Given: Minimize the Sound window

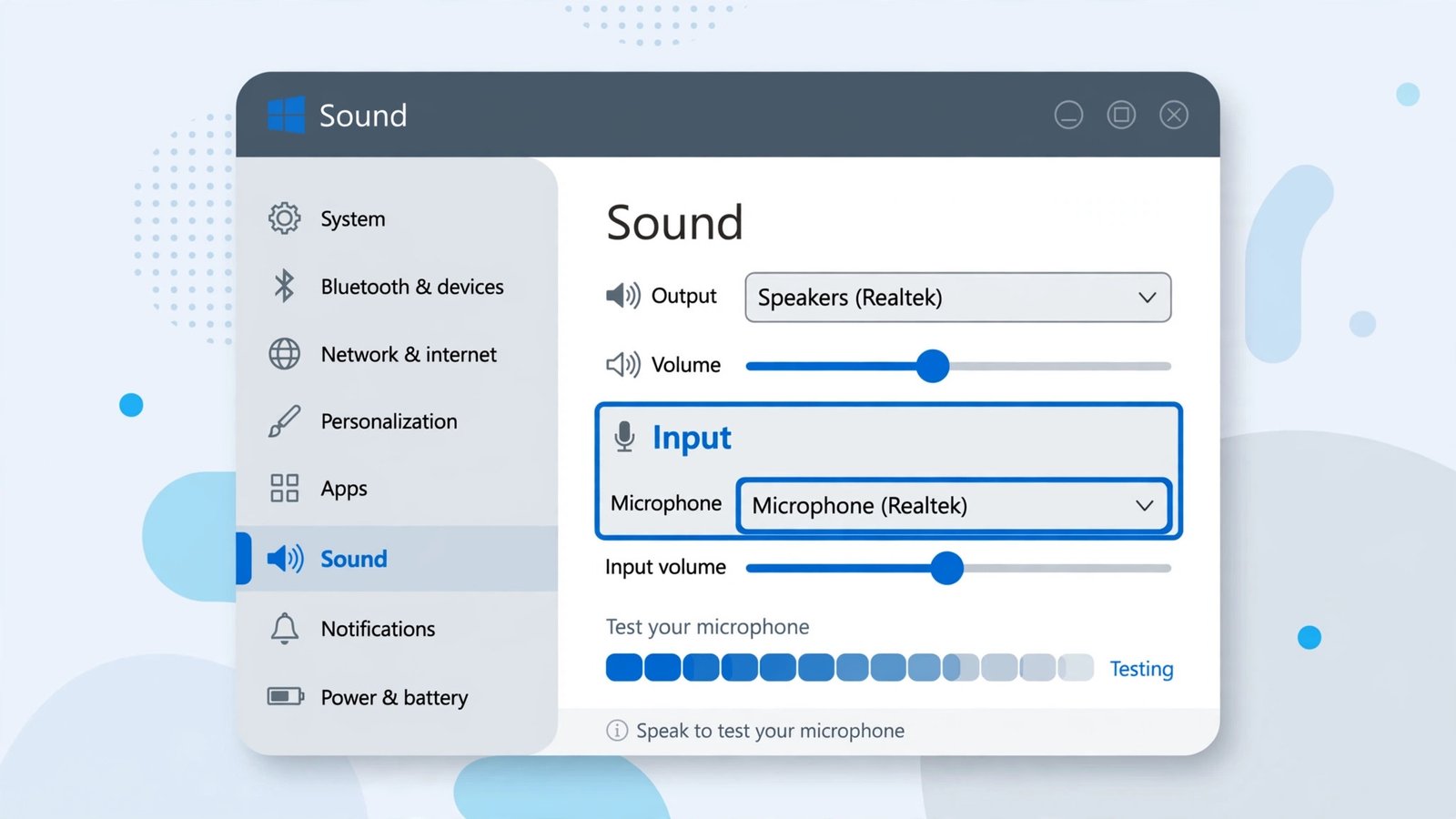Looking at the screenshot, I should tap(1068, 115).
